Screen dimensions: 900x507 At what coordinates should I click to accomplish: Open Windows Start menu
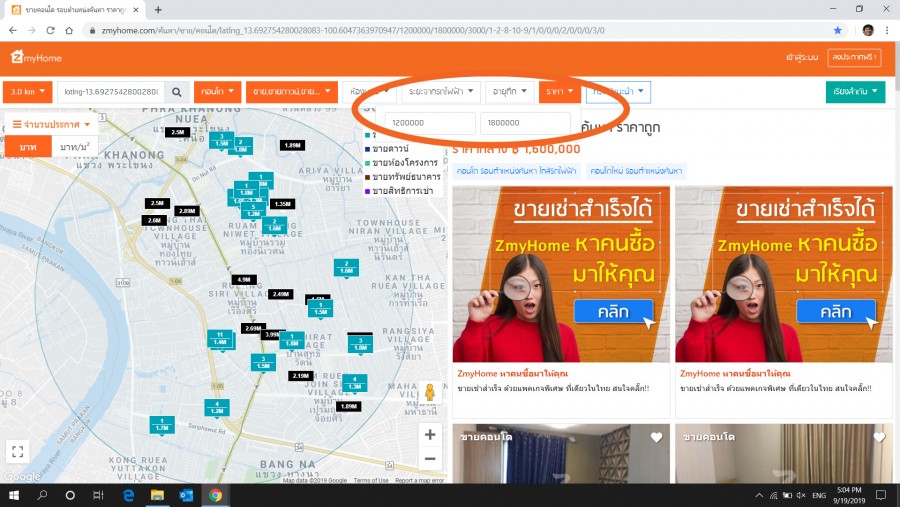pos(14,495)
